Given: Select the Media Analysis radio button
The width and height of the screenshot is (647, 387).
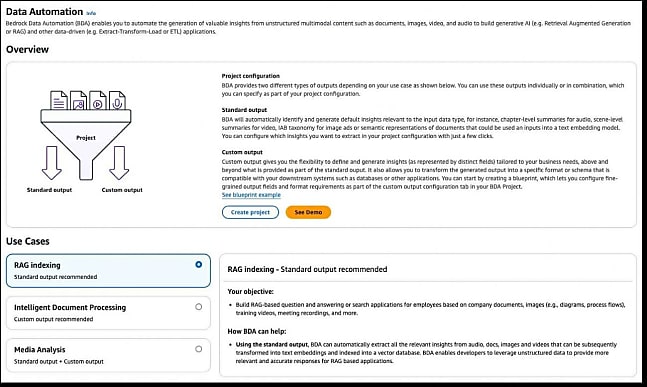Looking at the screenshot, I should click(198, 349).
